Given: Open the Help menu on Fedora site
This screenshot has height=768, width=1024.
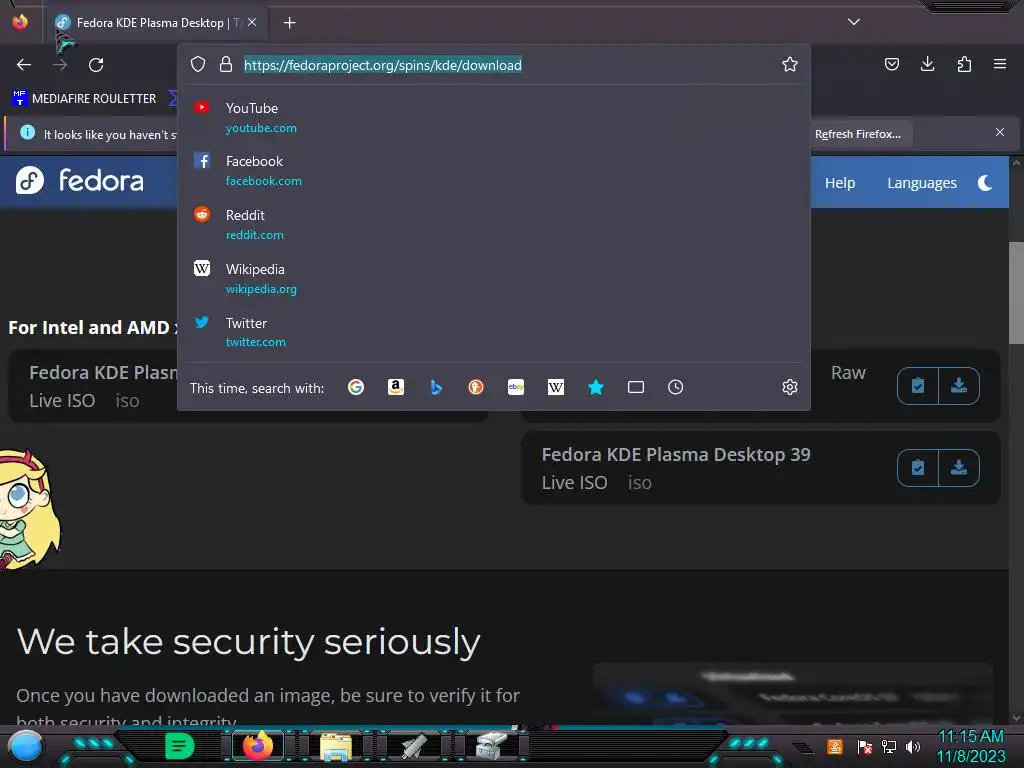Looking at the screenshot, I should click(840, 183).
